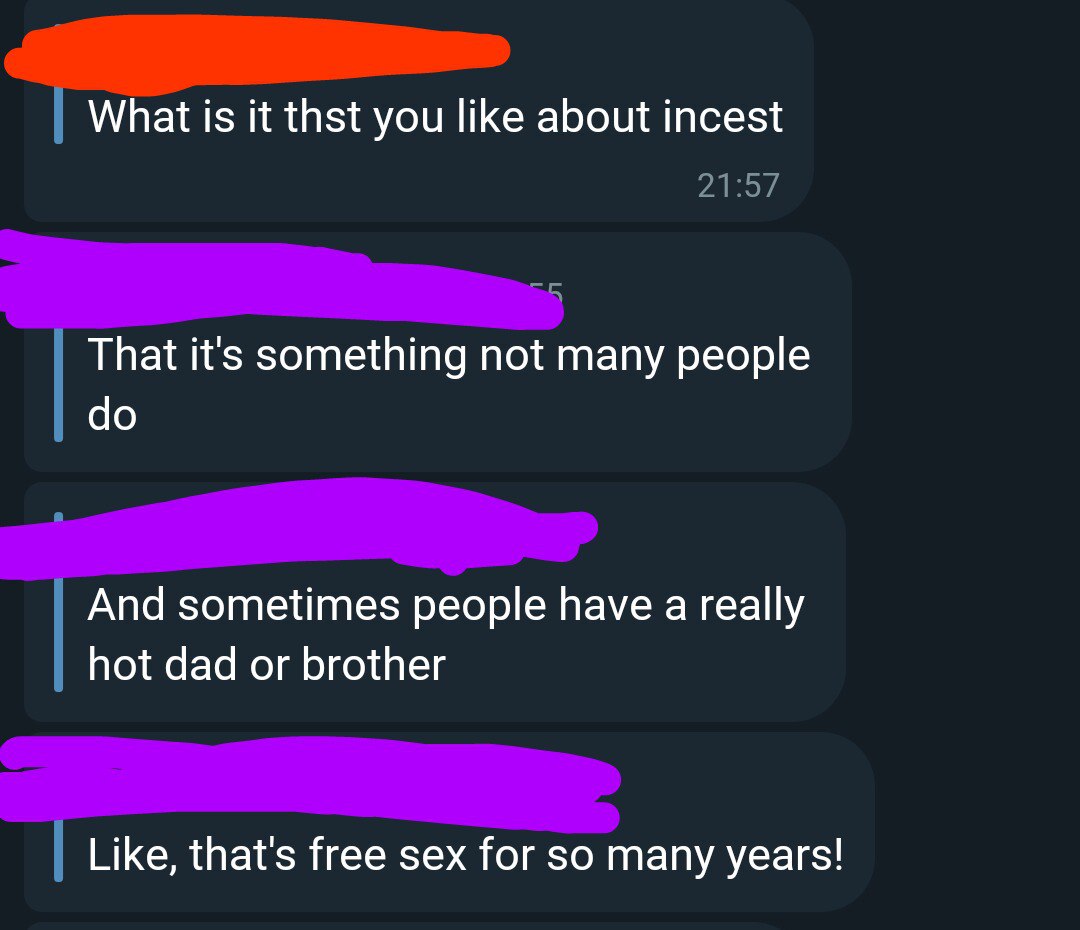Select the "That it's something not many people" text

448,356
